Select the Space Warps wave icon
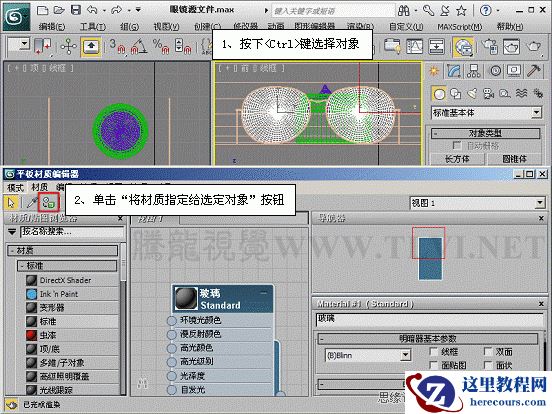Viewport: 552px width, 414px height. click(x=521, y=93)
